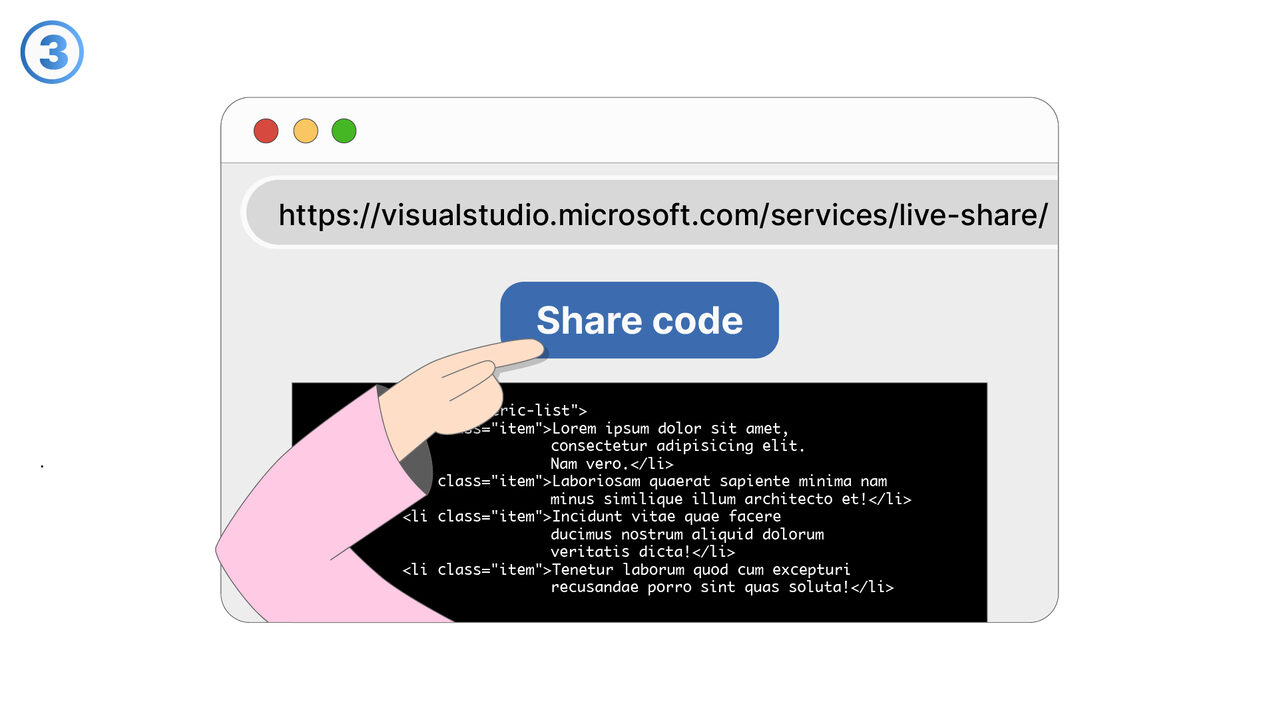Screen dimensions: 1279x720
Task: Click the green traffic light icon
Action: tap(343, 130)
